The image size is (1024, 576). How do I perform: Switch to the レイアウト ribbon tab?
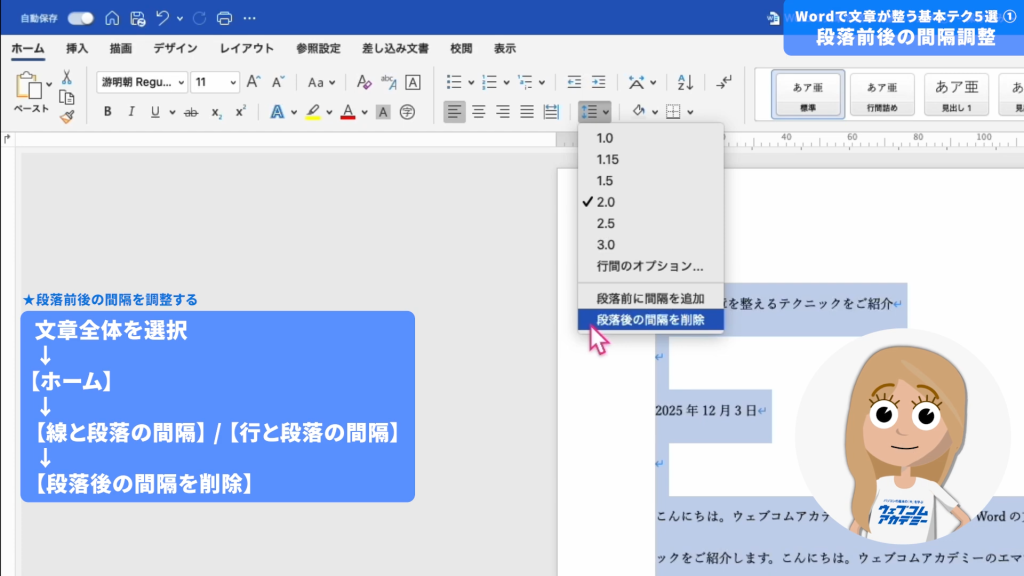[247, 48]
